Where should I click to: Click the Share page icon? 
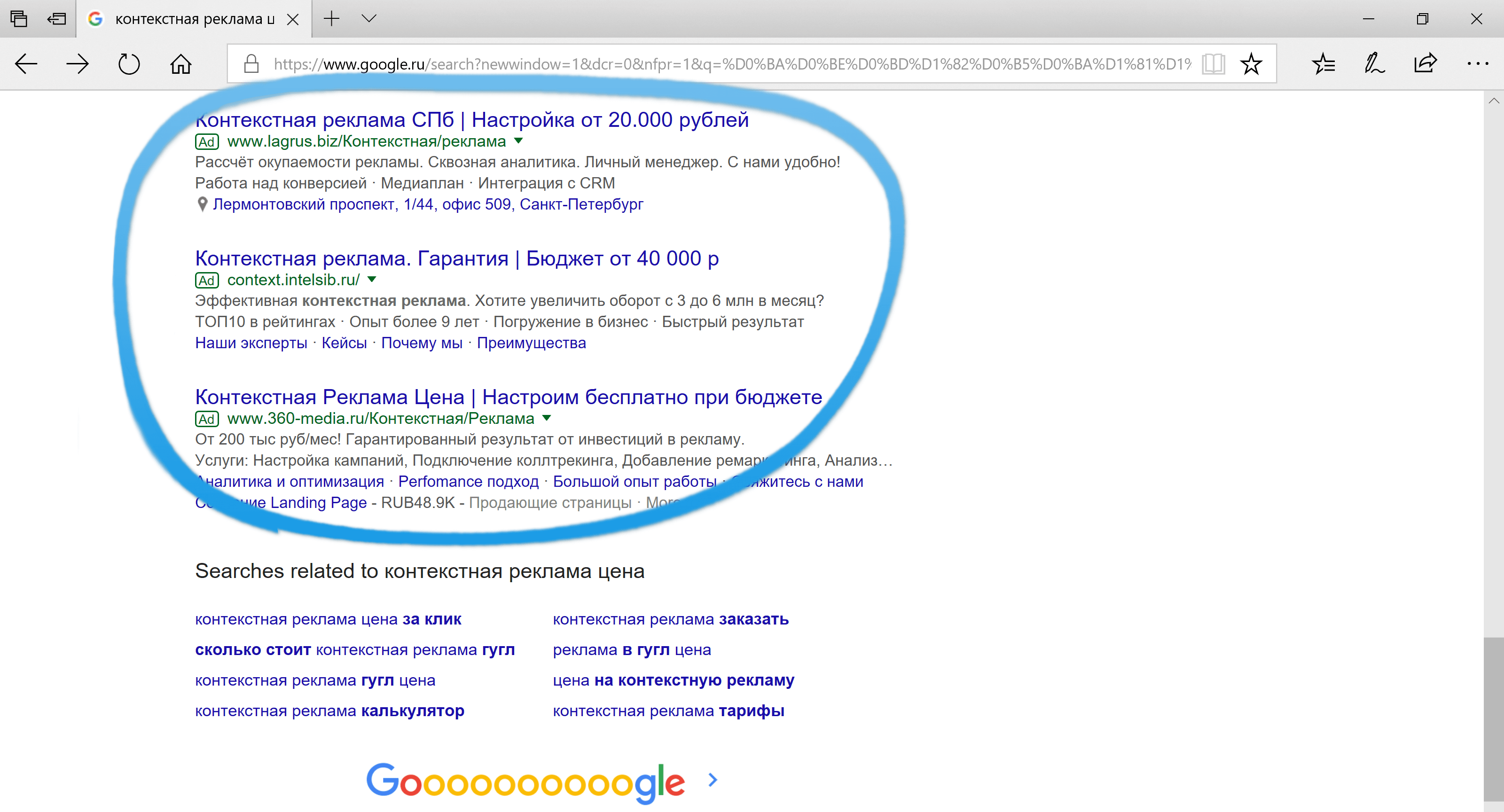1425,63
